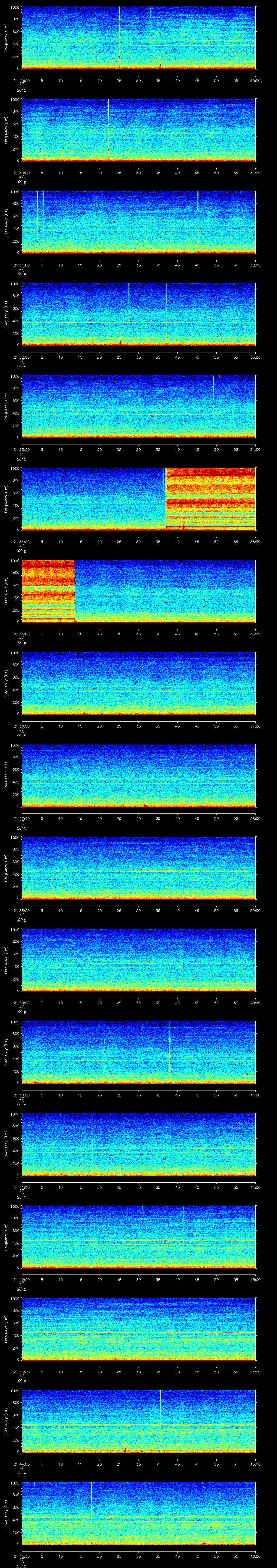Click the 21:44:00 start time label
277x1568 pixels.
21,1464
